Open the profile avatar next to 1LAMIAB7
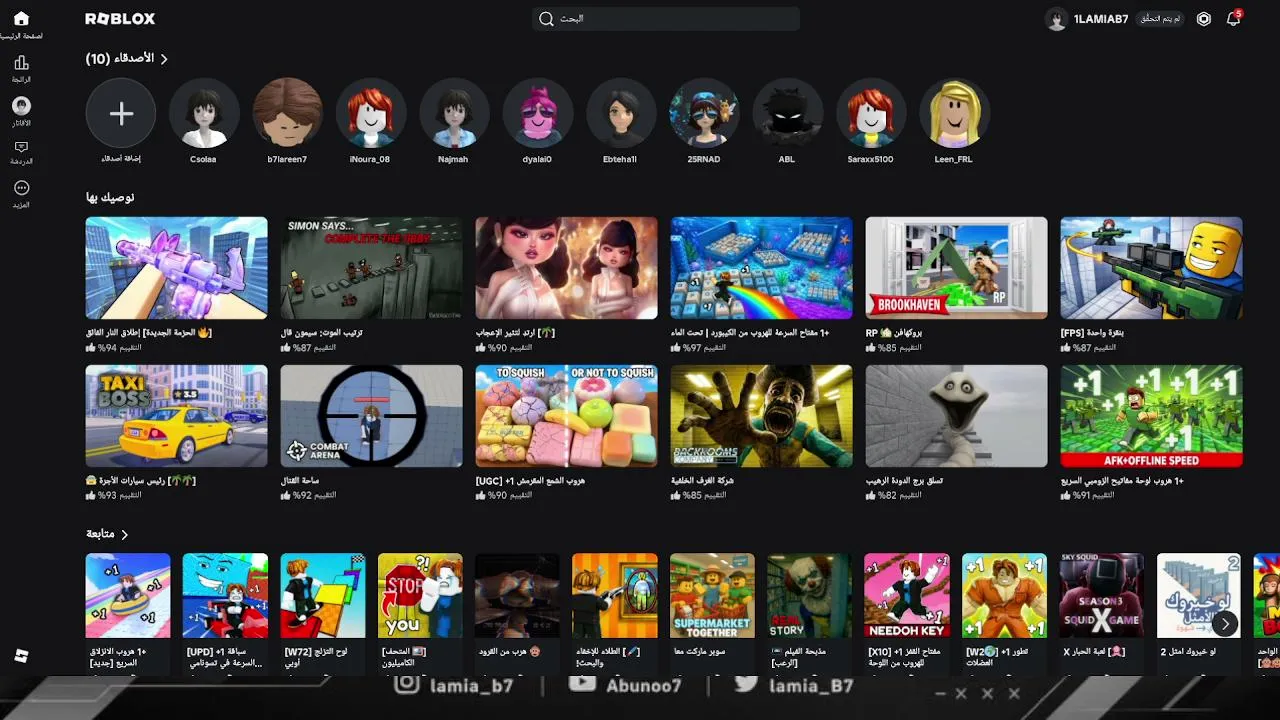This screenshot has height=720, width=1280. [1056, 19]
